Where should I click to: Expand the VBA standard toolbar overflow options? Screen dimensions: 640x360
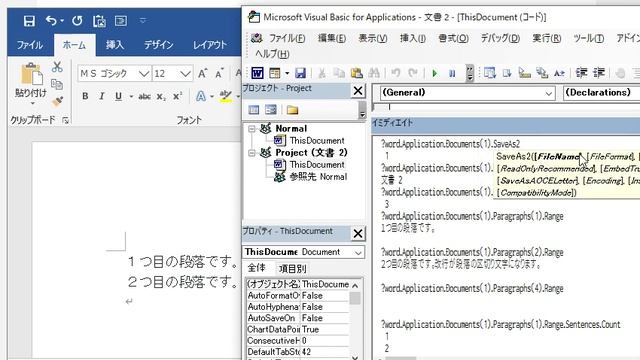point(470,73)
